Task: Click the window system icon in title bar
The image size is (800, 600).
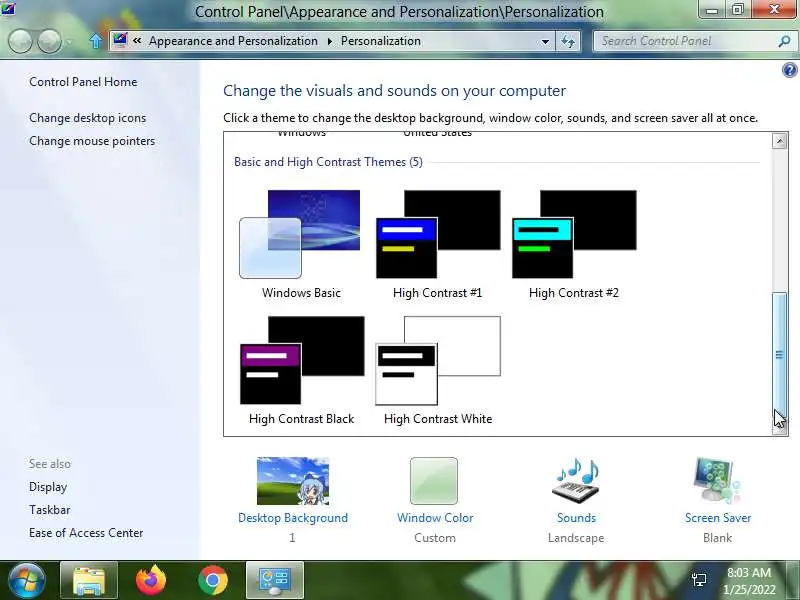Action: click(8, 9)
